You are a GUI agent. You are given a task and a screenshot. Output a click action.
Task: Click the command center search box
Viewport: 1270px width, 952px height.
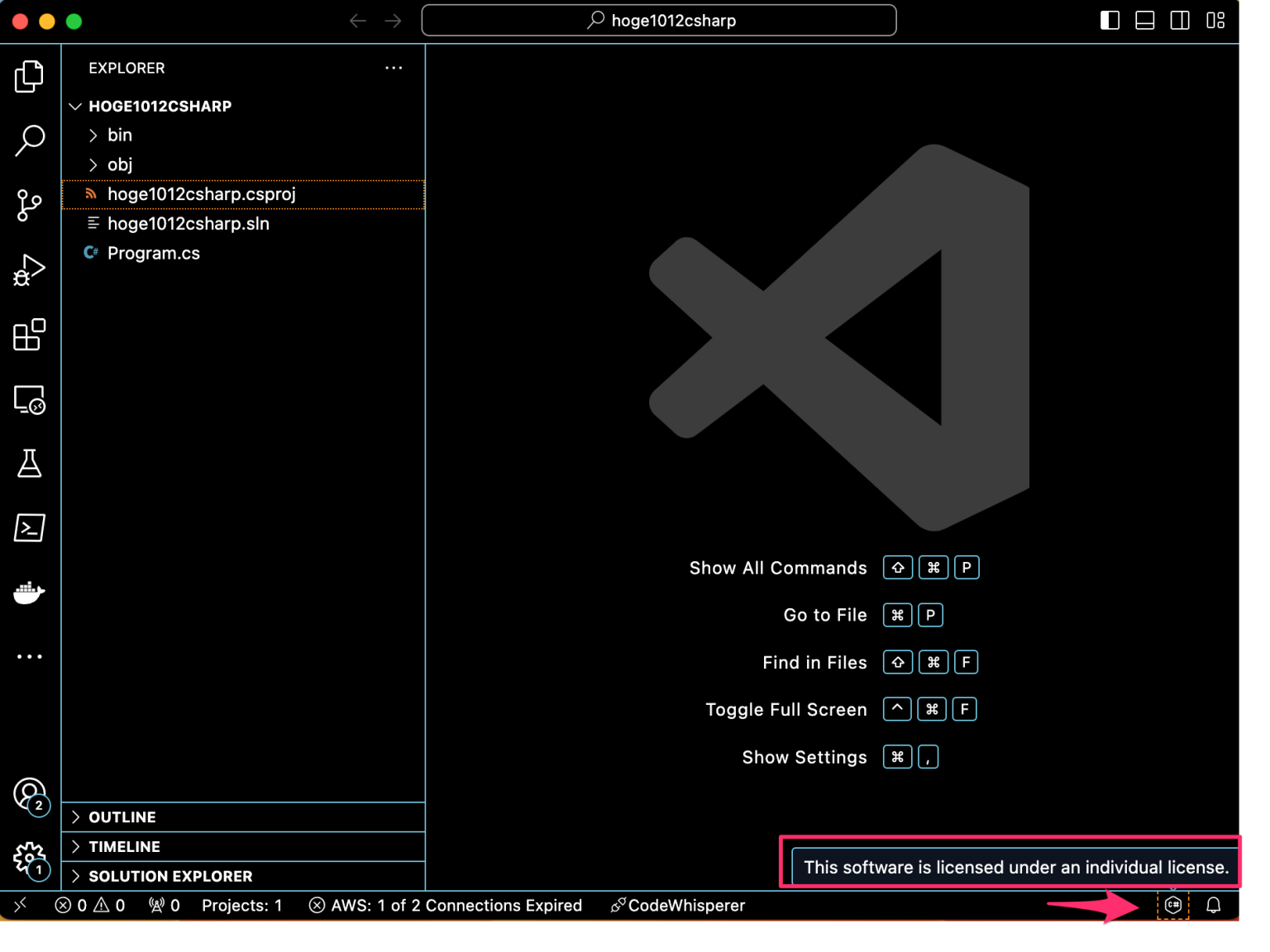(x=659, y=20)
